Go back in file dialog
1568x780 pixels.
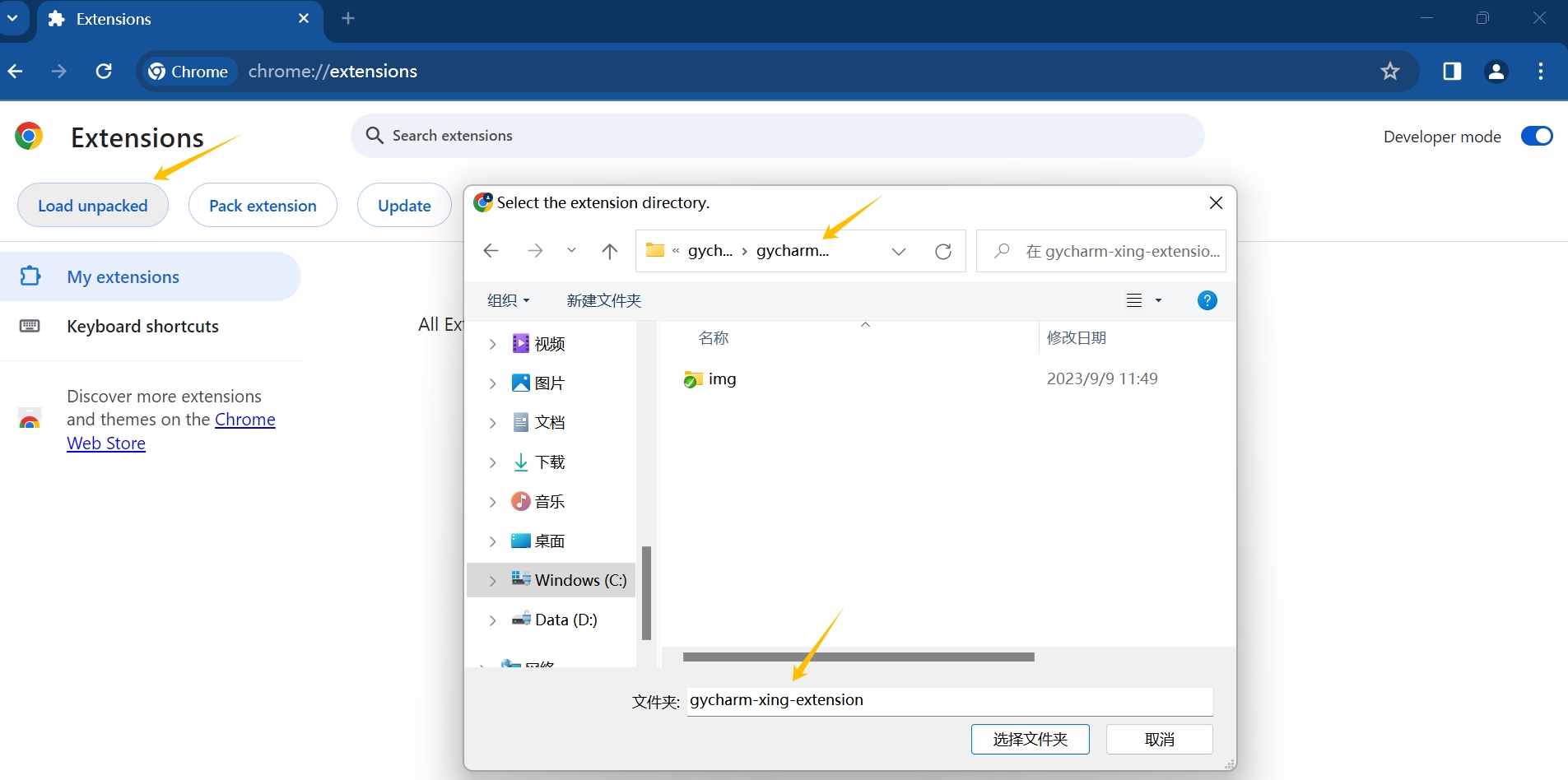pyautogui.click(x=491, y=251)
